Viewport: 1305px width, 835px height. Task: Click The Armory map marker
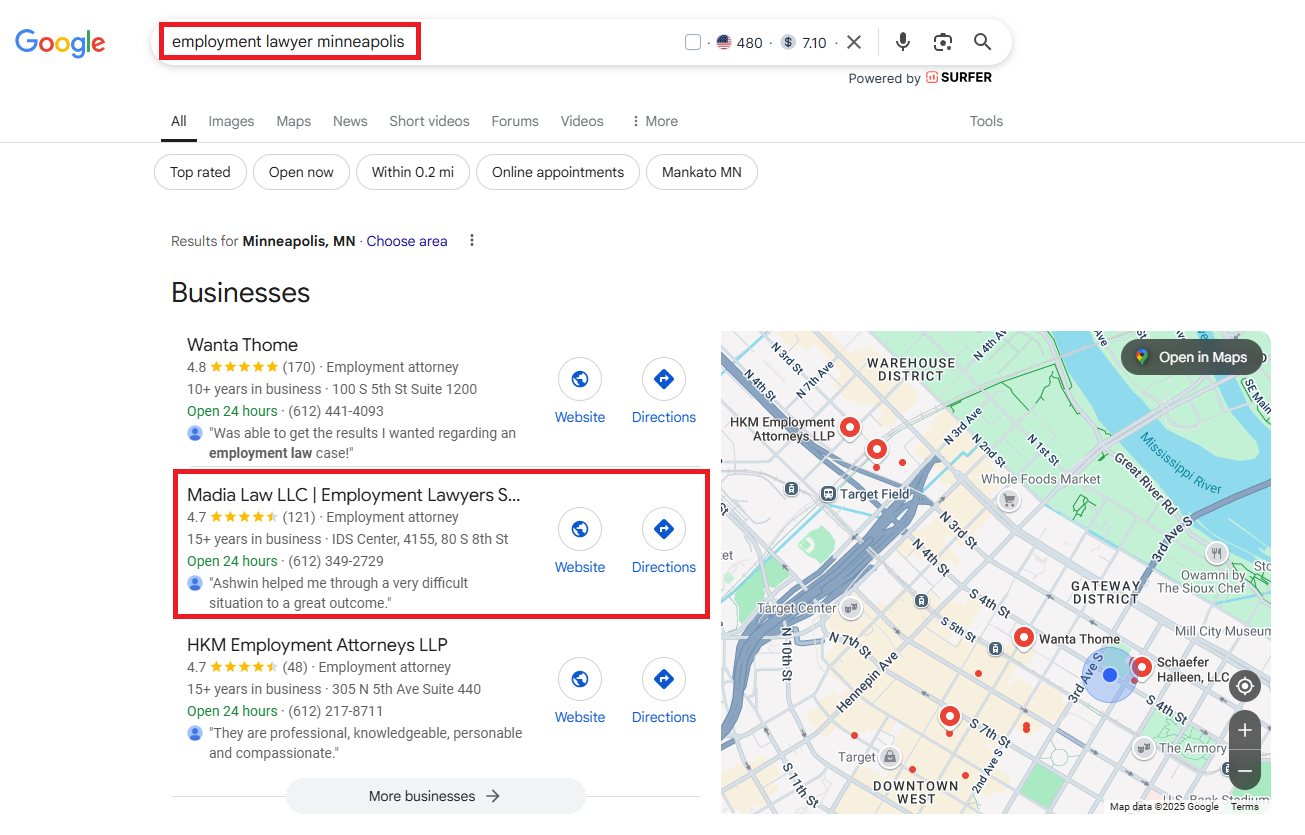point(1143,747)
